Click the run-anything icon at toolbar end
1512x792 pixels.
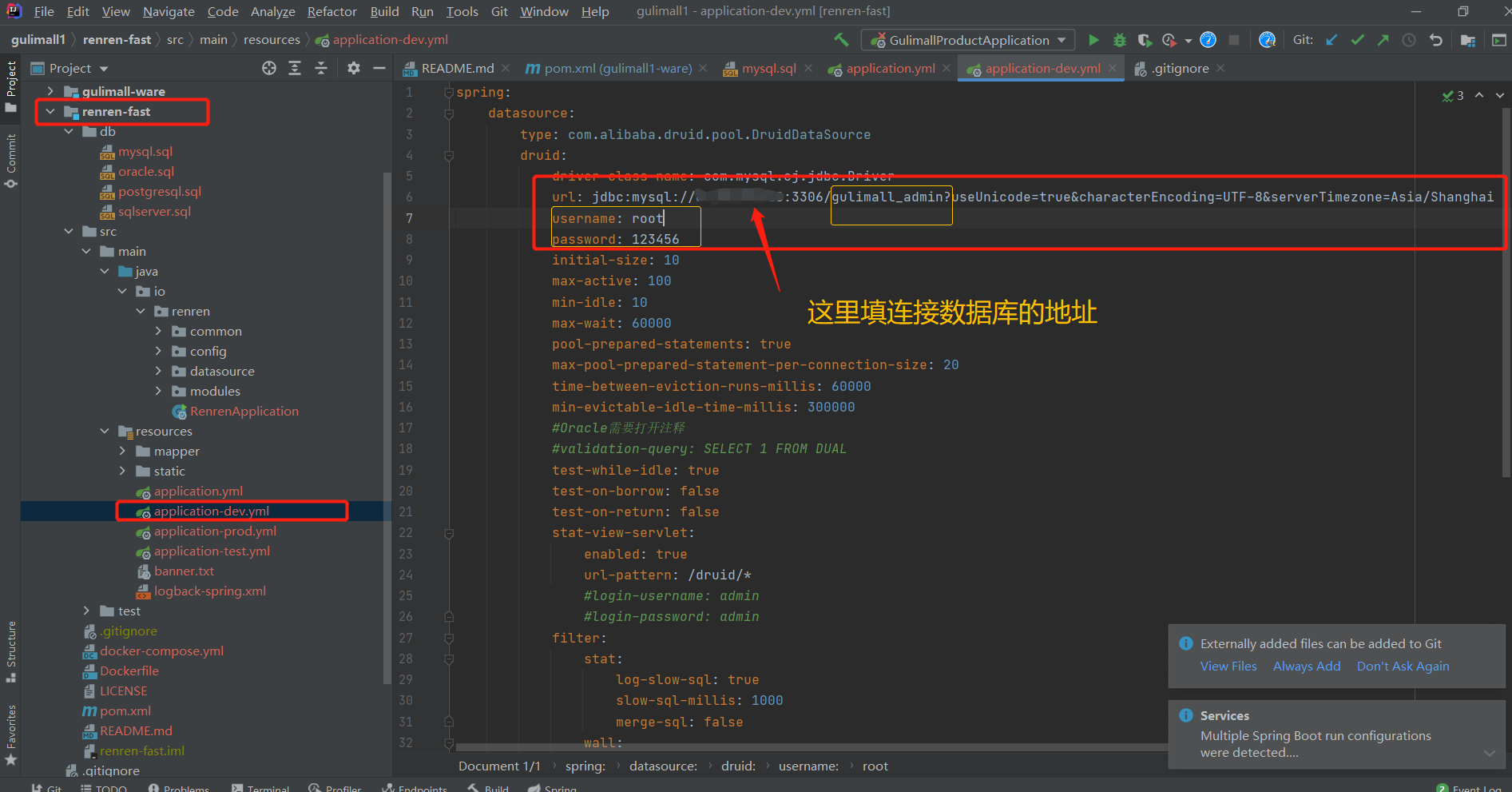coord(1498,40)
